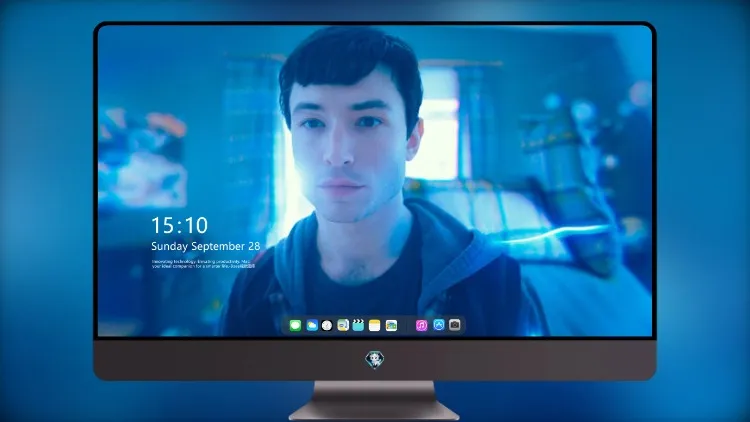This screenshot has height=422, width=750.
Task: Open the Clock app in the dock
Action: click(327, 325)
